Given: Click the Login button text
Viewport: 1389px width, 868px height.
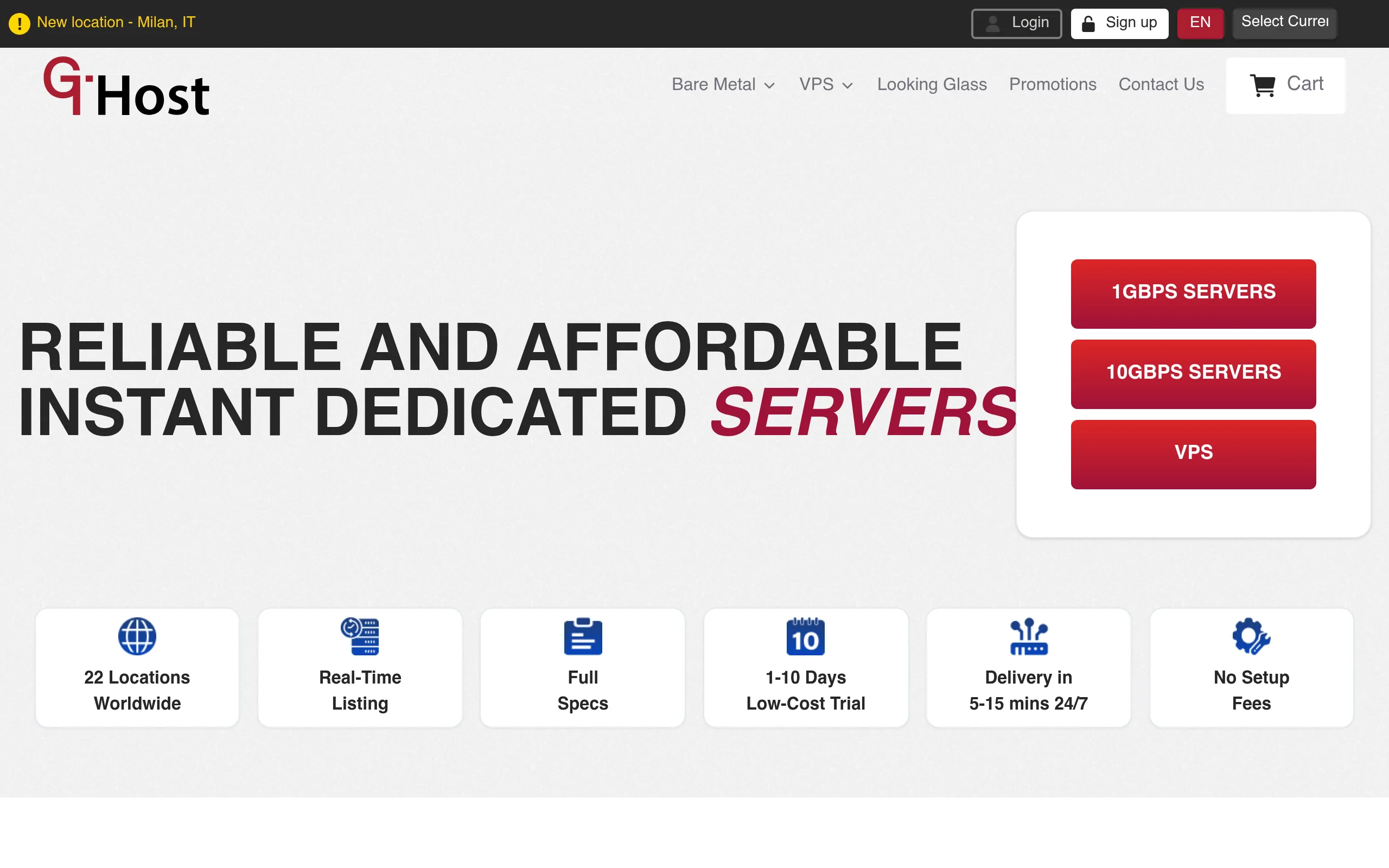Looking at the screenshot, I should (x=1030, y=22).
